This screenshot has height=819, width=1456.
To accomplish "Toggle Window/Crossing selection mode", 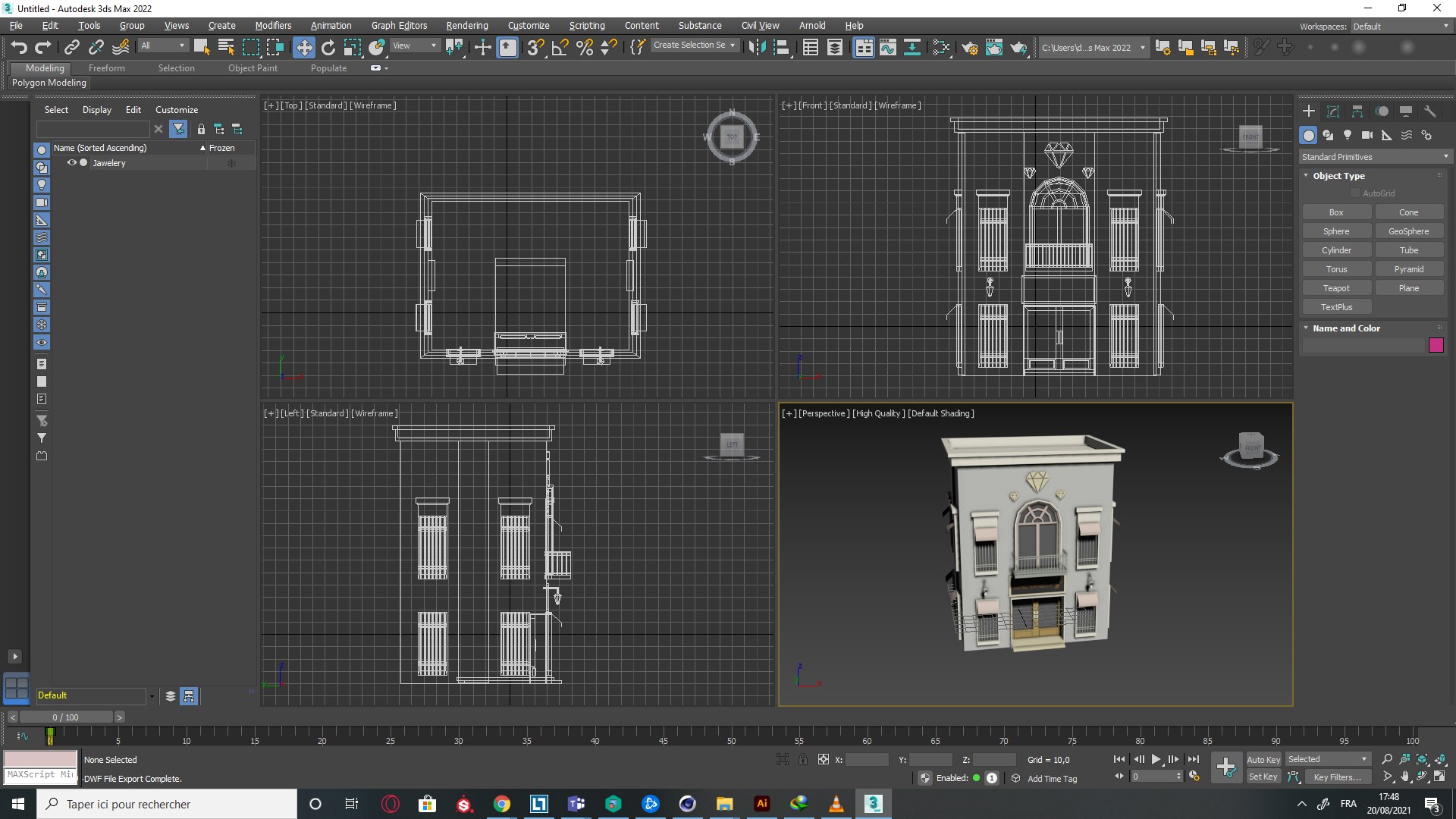I will [275, 47].
